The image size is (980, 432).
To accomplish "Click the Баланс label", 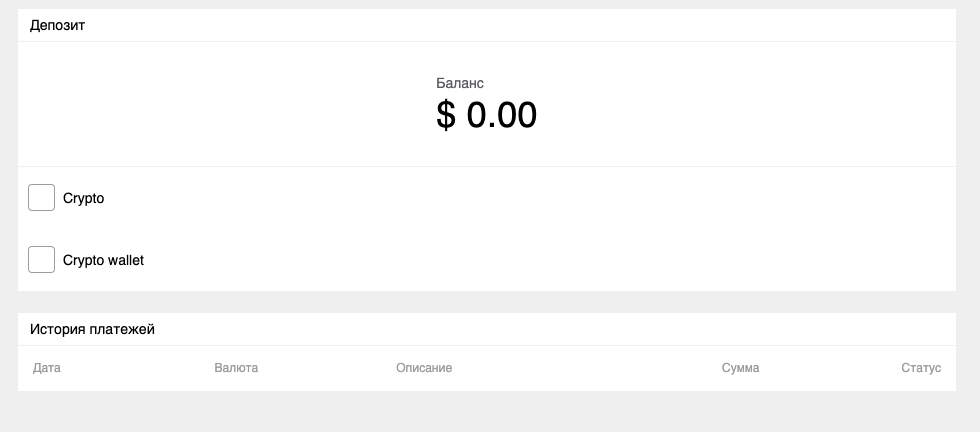I will [x=460, y=84].
